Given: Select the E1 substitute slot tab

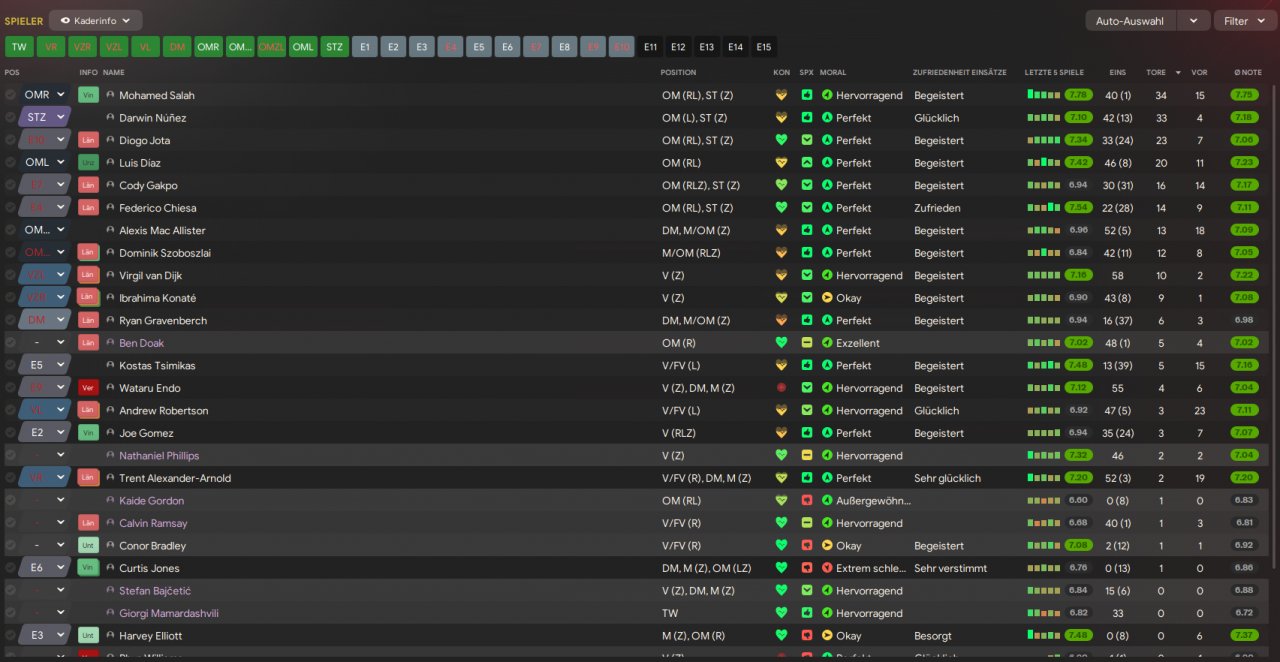Looking at the screenshot, I should click(x=365, y=47).
